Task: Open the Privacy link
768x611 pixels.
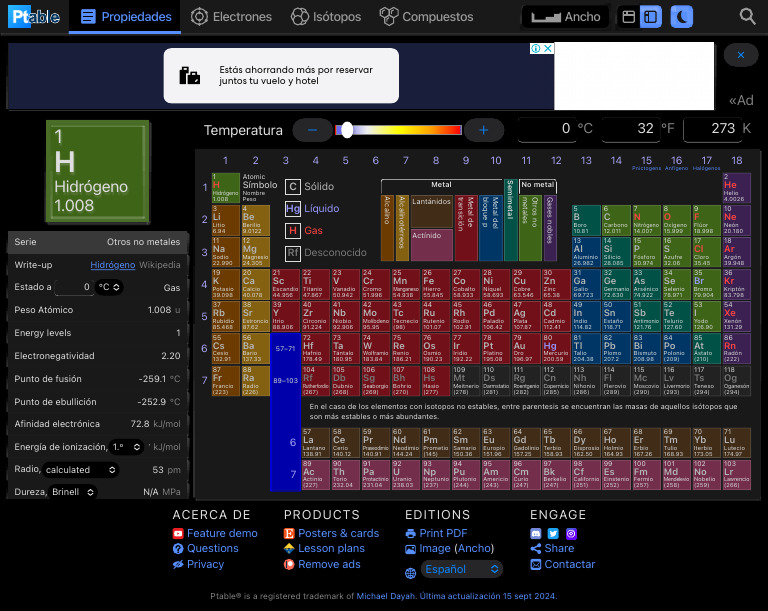Action: click(198, 564)
